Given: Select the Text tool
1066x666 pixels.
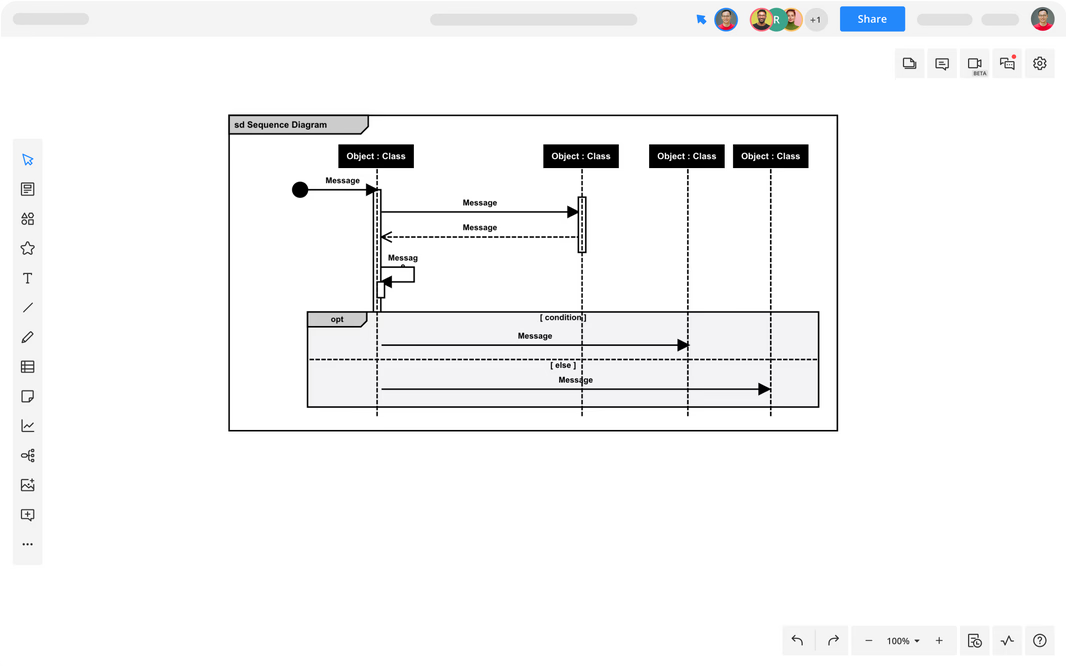Looking at the screenshot, I should [27, 278].
